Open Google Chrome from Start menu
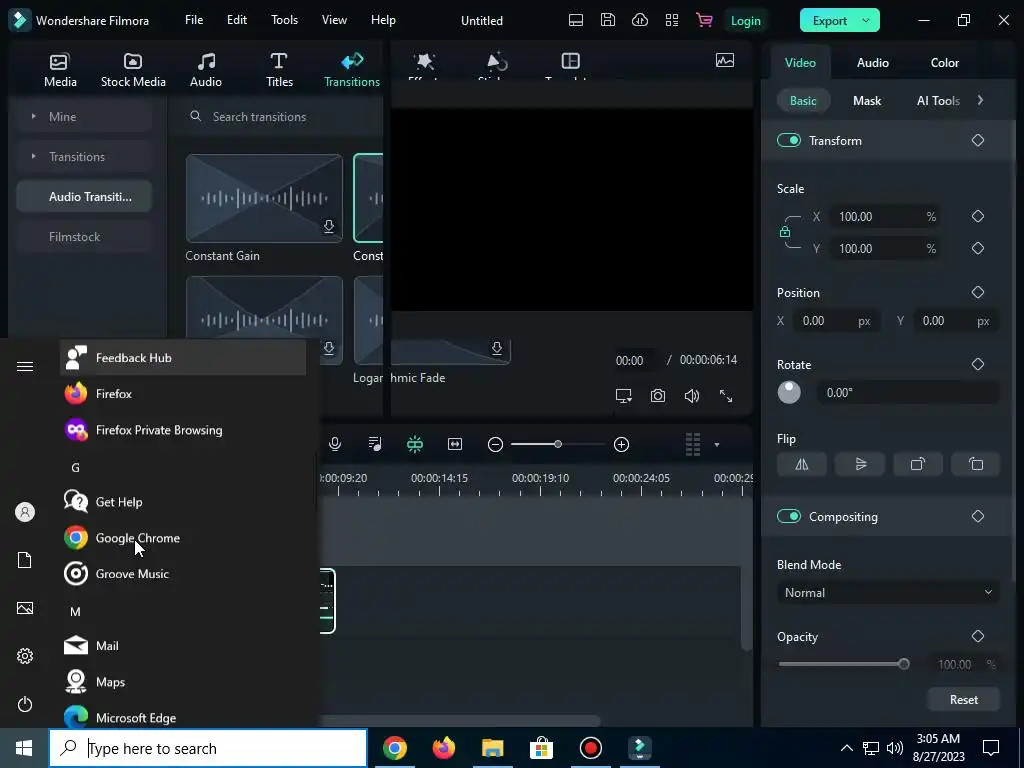This screenshot has width=1024, height=768. 183,537
